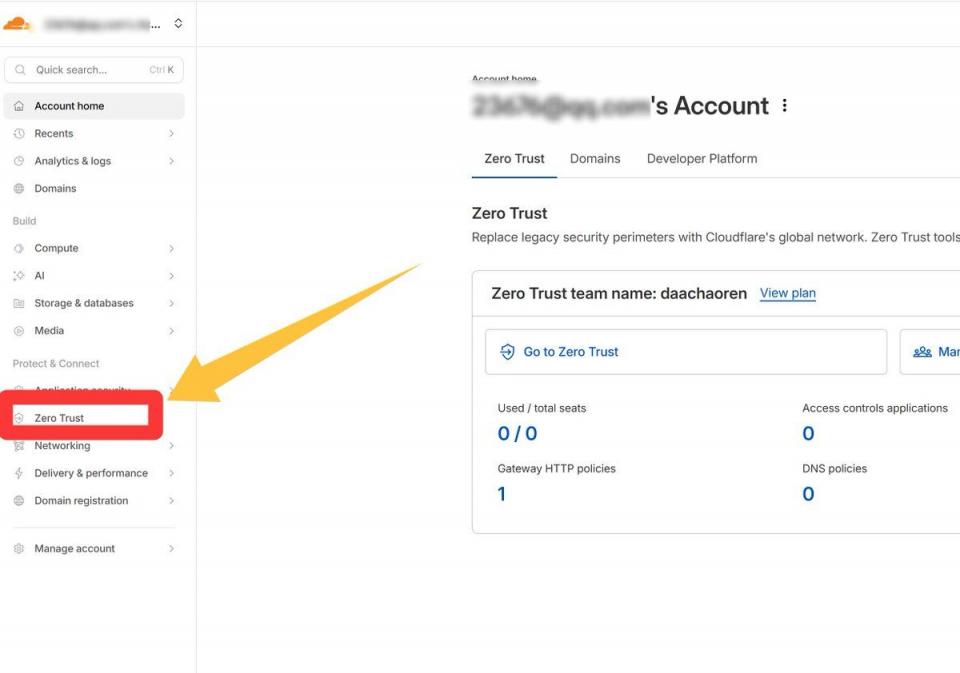
Task: Expand the Storage & databases section
Action: coord(171,304)
